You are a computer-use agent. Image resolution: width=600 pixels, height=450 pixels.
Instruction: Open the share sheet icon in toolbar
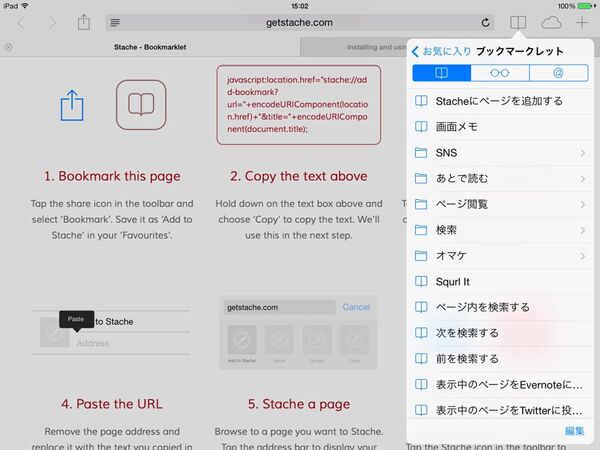pyautogui.click(x=83, y=22)
